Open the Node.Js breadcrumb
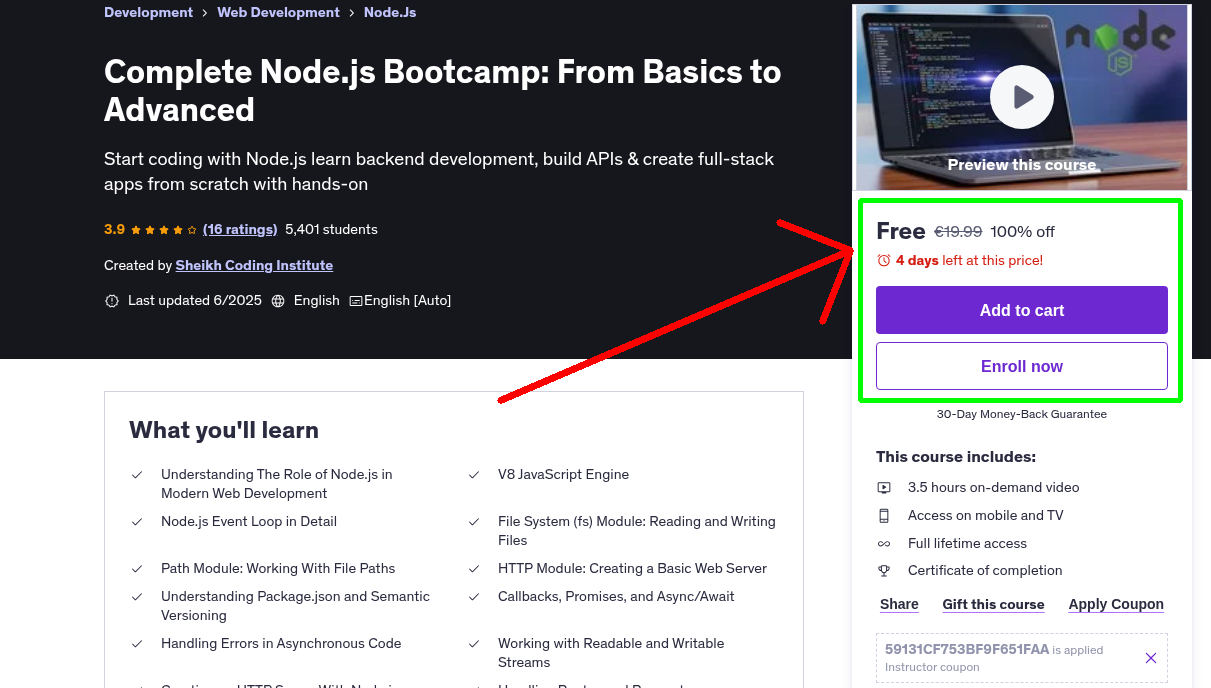This screenshot has height=688, width=1211. (390, 13)
